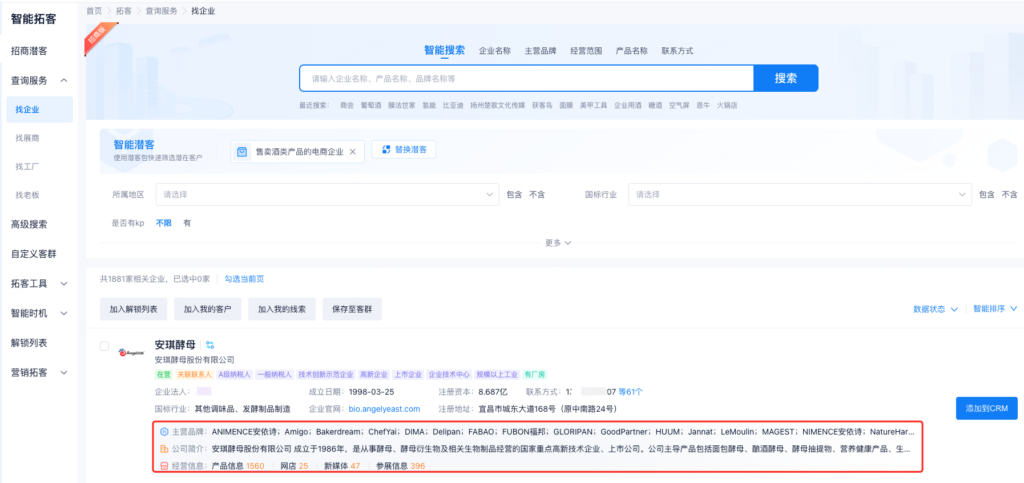Click the 主营品牌 shield icon
The image size is (1024, 483).
[x=164, y=431]
